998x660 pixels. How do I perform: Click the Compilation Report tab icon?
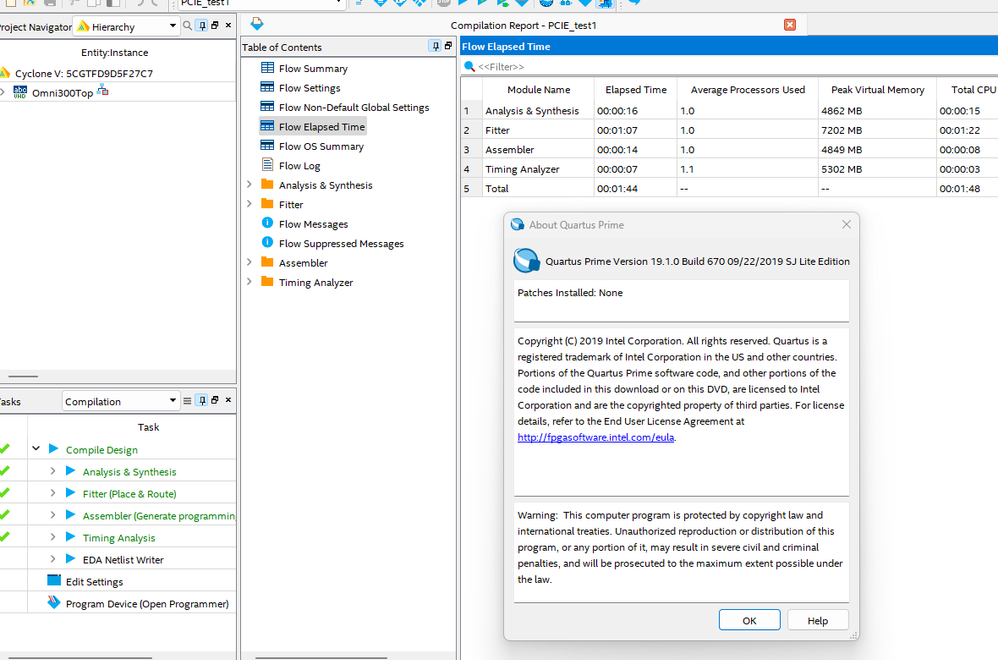[x=257, y=24]
